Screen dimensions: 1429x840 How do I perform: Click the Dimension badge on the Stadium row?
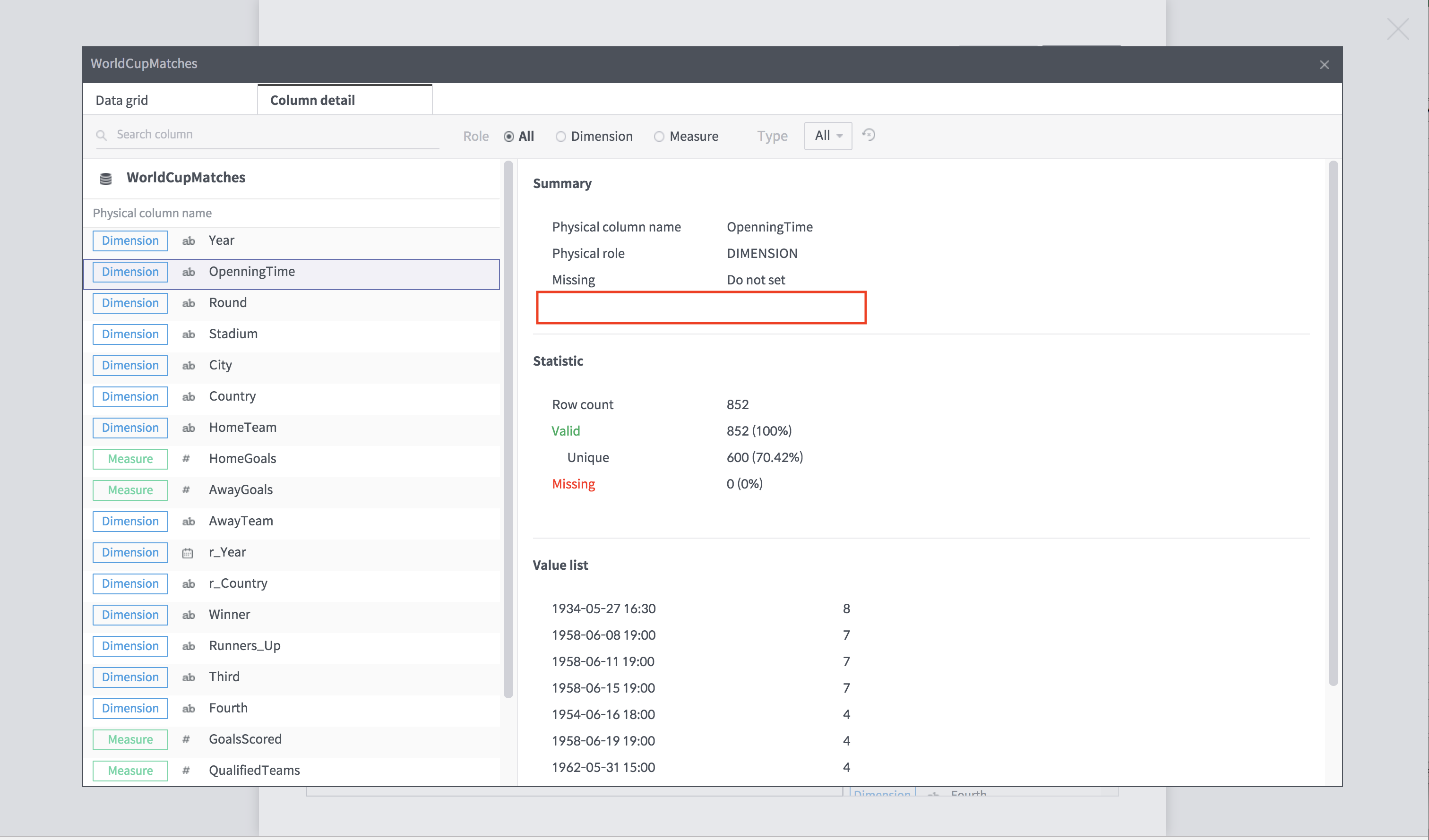coord(130,334)
